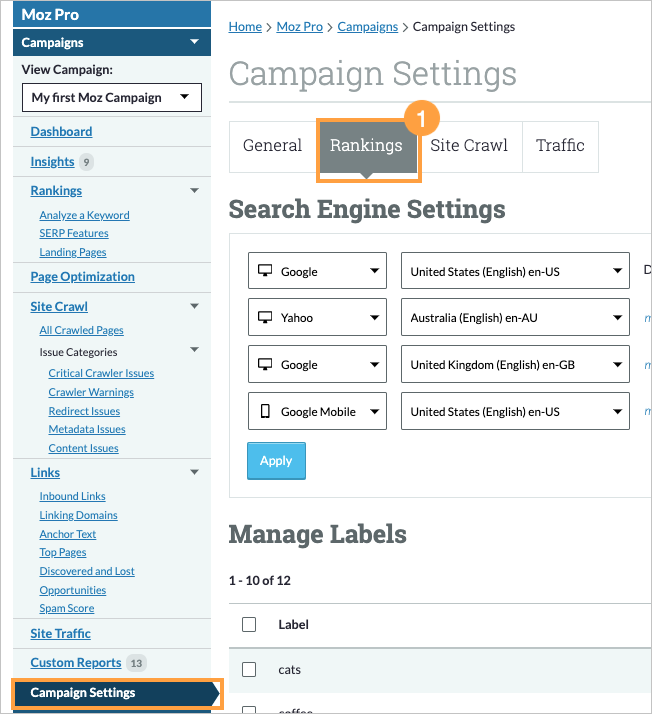
Task: Click the orange step 1 marker badge
Action: click(x=421, y=118)
